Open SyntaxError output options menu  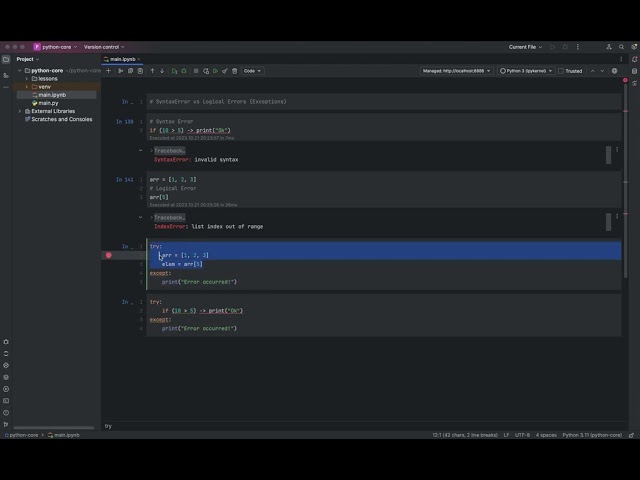coord(617,150)
